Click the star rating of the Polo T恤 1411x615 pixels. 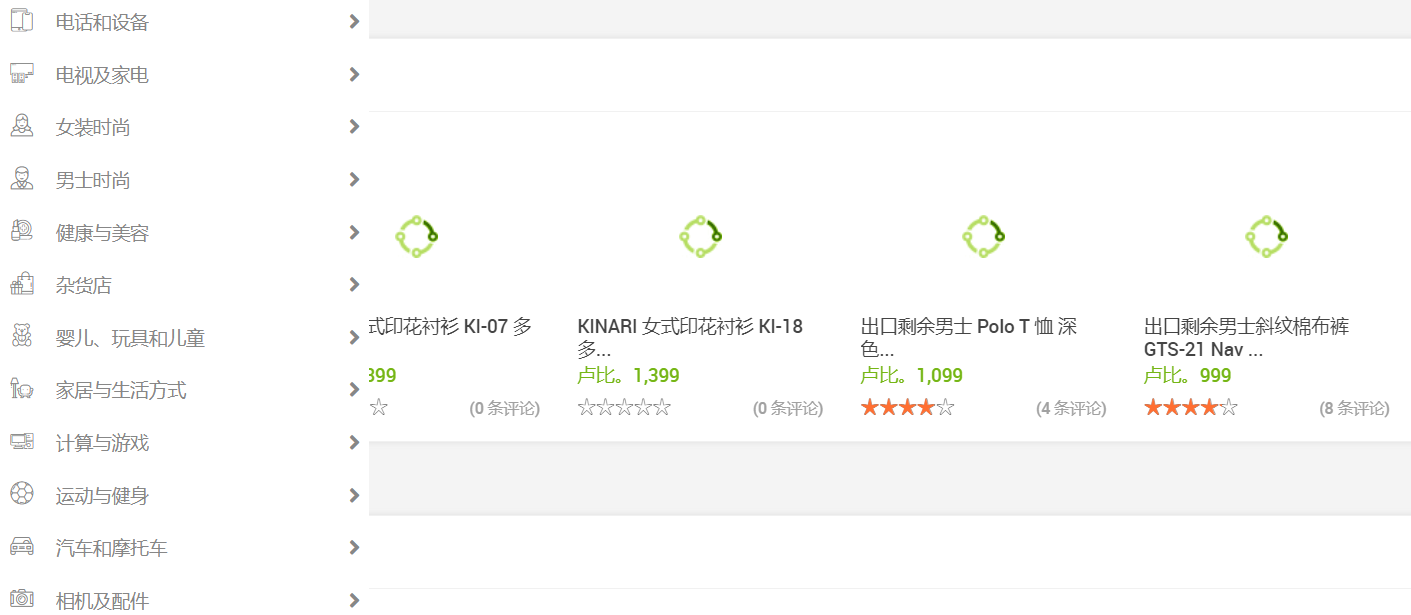coord(907,408)
